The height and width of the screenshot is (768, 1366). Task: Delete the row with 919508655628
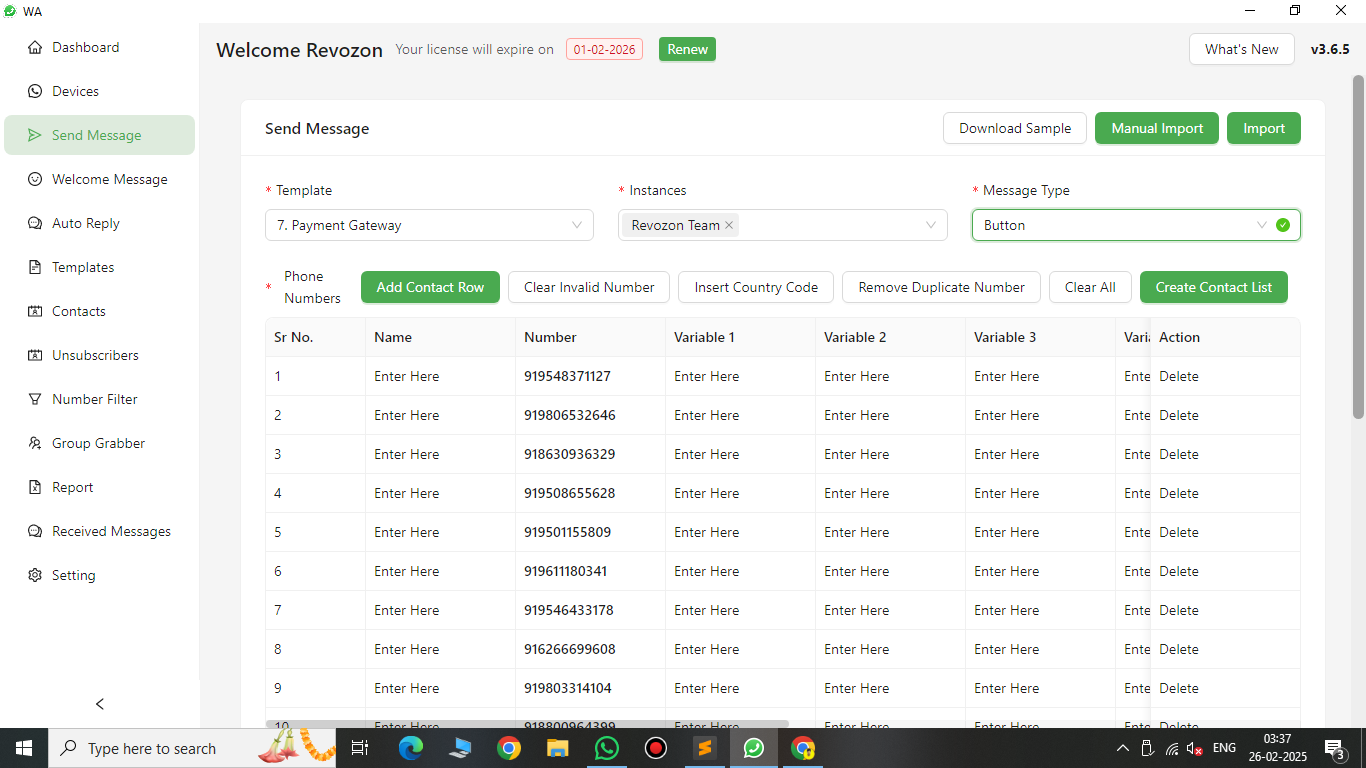pyautogui.click(x=1179, y=493)
